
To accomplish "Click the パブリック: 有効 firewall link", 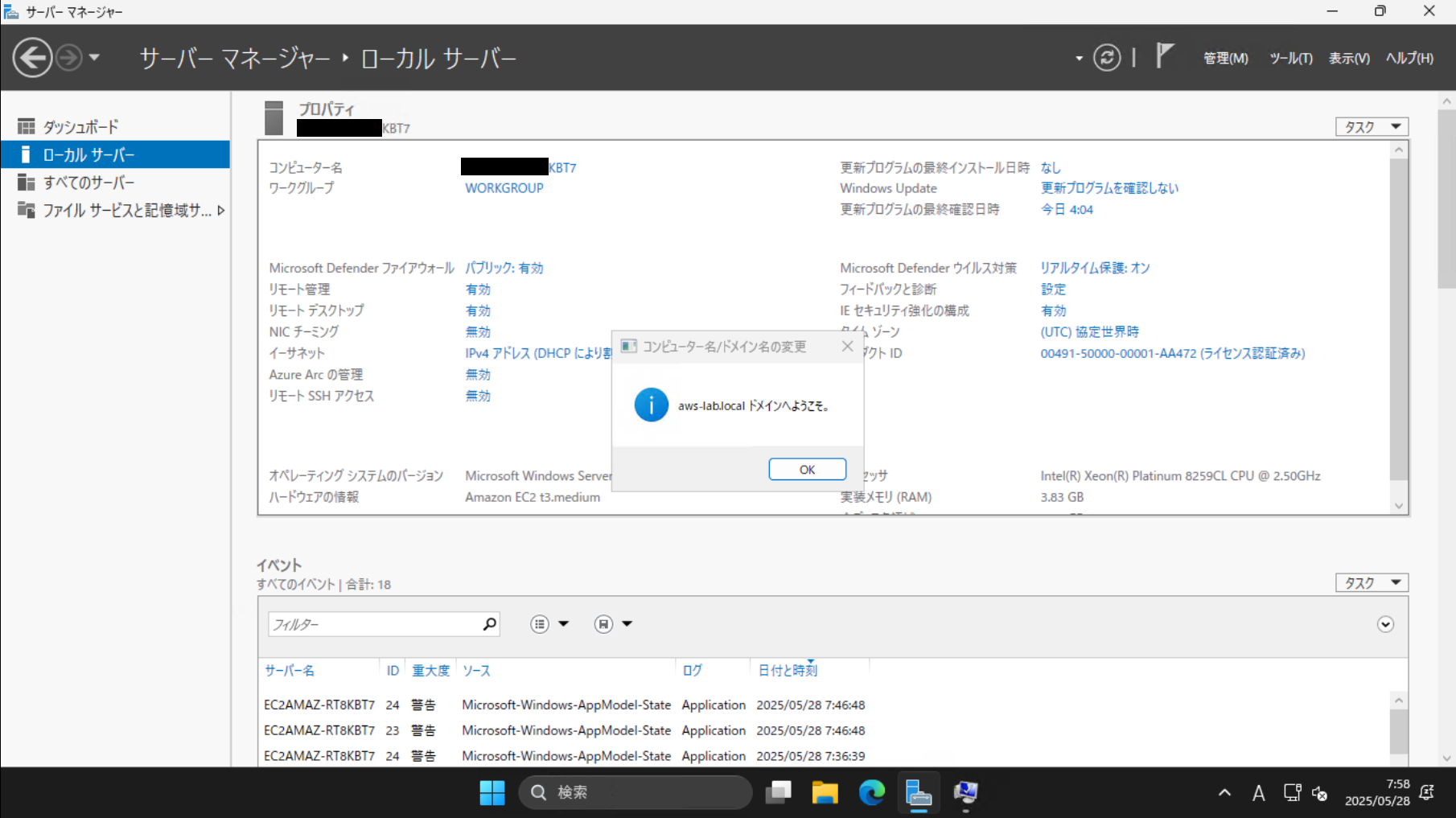I will (x=504, y=268).
